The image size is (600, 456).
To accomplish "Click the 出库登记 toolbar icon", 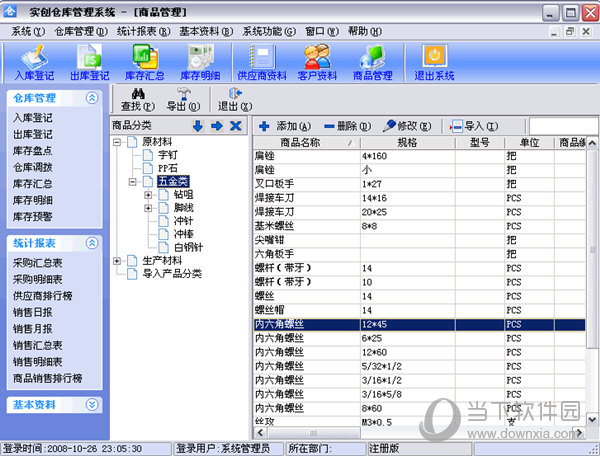I will tap(87, 61).
